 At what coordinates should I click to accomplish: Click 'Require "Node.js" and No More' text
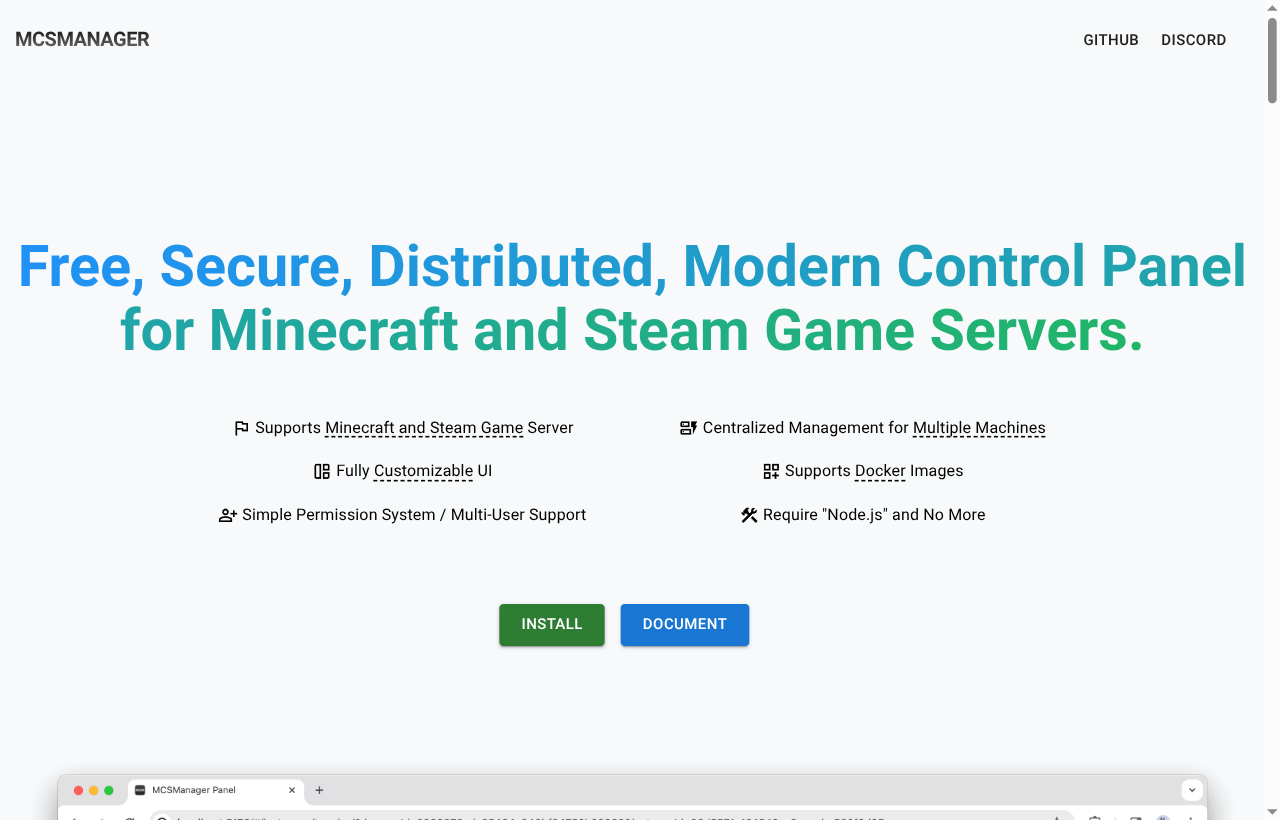[x=874, y=515]
